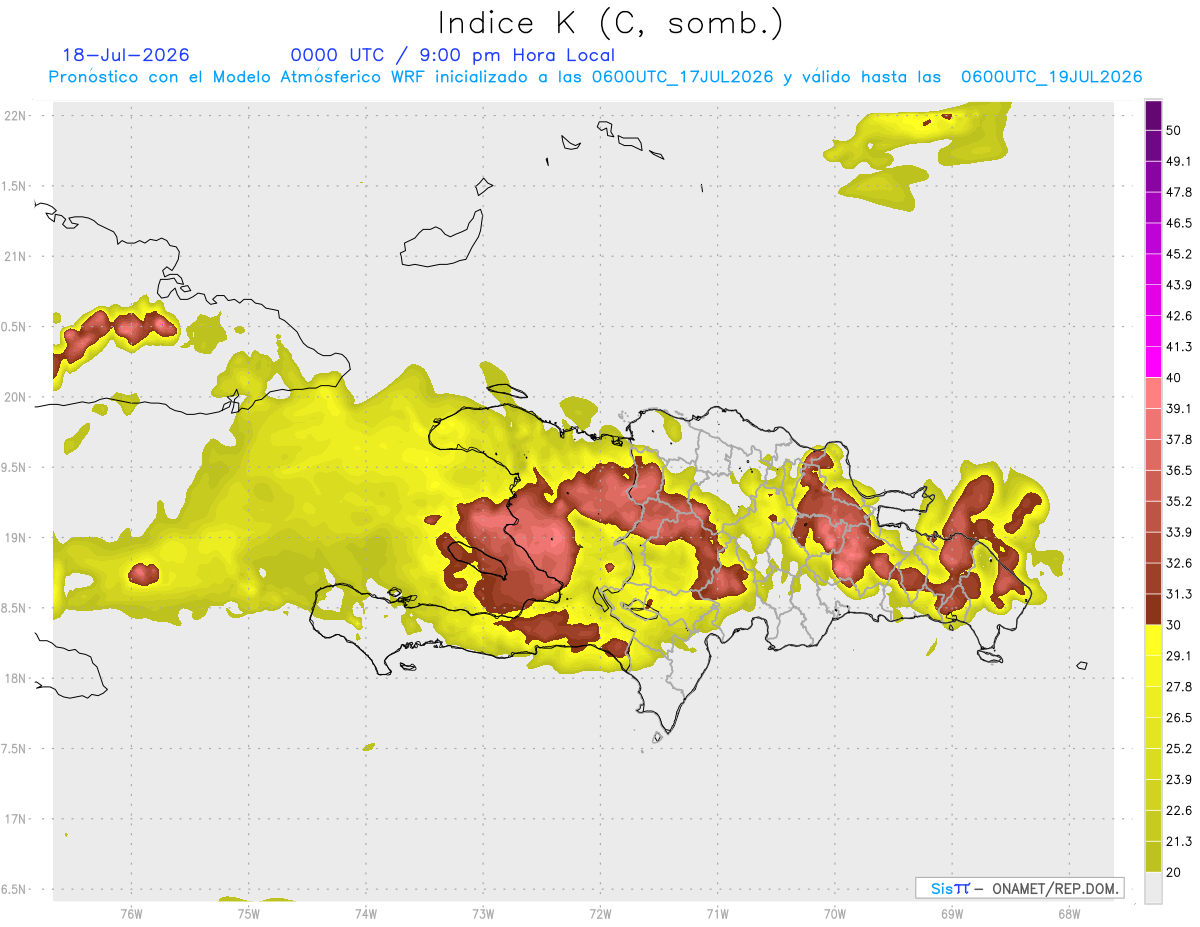Click the '23.9' value on the color scale
Image resolution: width=1200 pixels, height=927 pixels.
1179,780
